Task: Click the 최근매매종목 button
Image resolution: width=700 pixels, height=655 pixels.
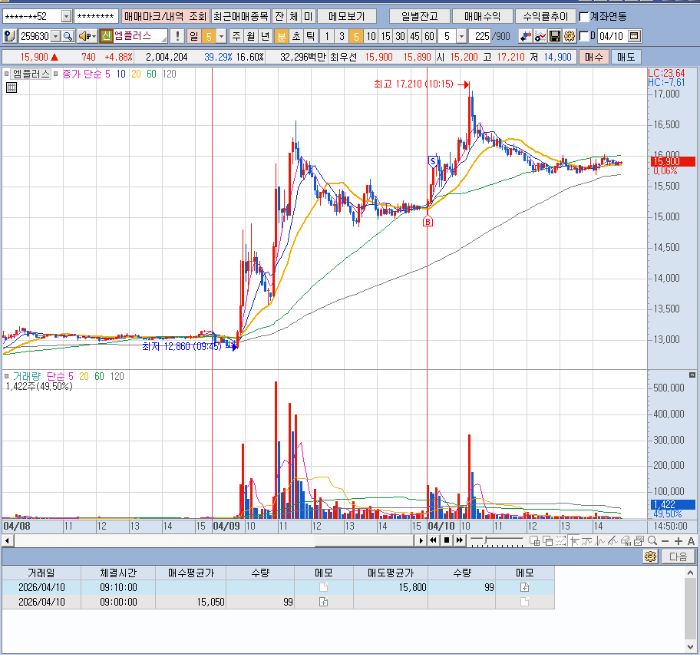Action: pos(241,17)
